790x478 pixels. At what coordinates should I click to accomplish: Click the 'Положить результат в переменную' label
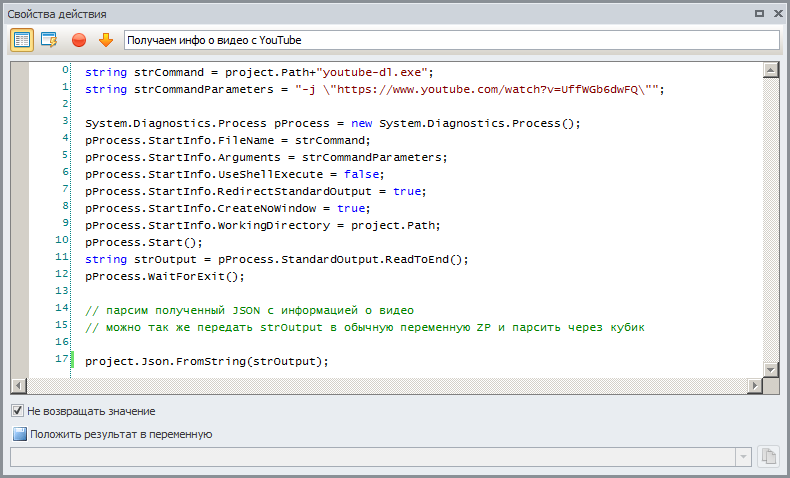121,434
